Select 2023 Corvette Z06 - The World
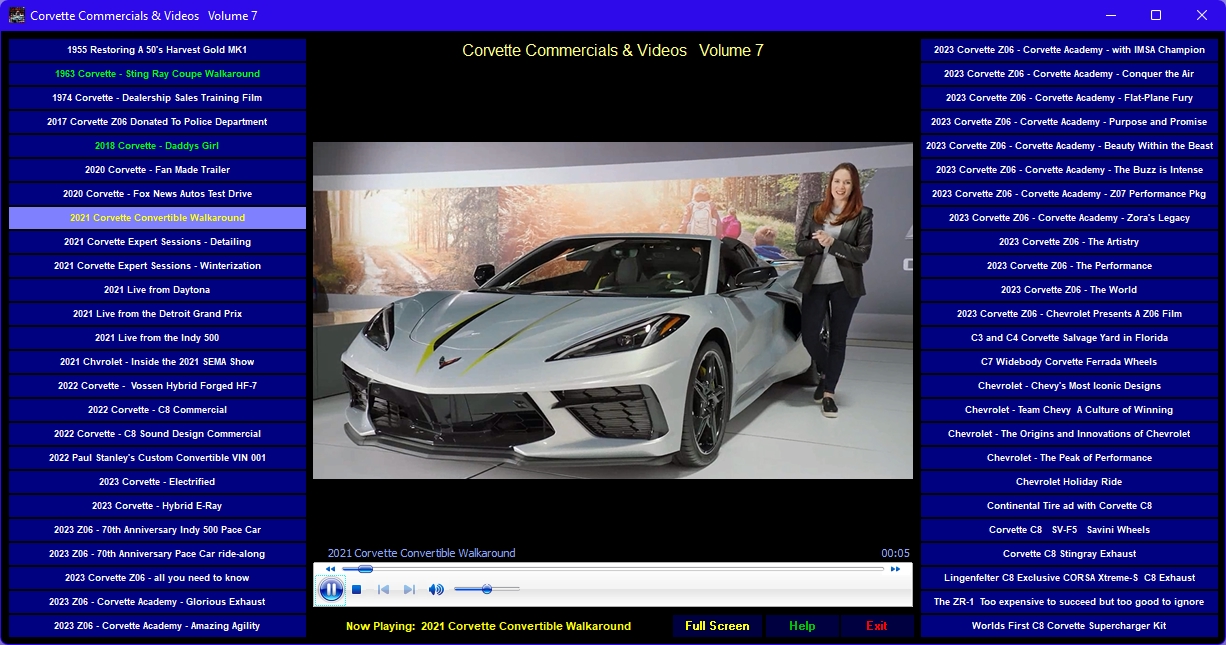 [1069, 290]
